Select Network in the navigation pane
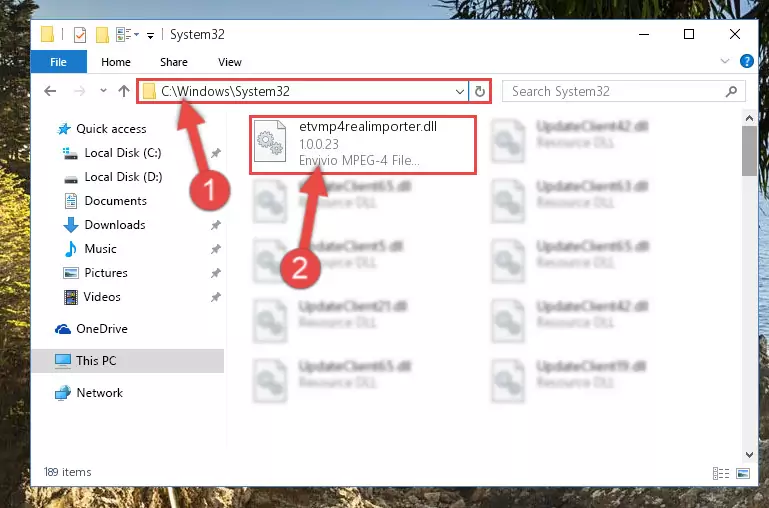 [100, 393]
